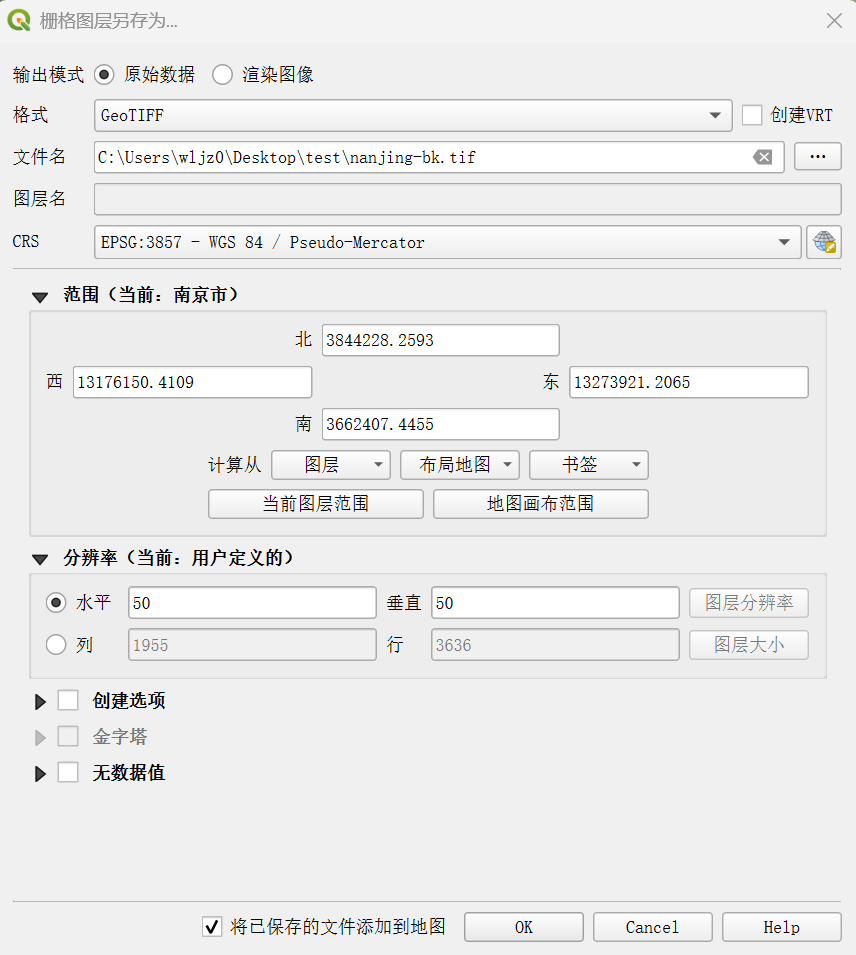The image size is (856, 955).
Task: Open the CRS EPSG:3857 dropdown
Action: [447, 243]
